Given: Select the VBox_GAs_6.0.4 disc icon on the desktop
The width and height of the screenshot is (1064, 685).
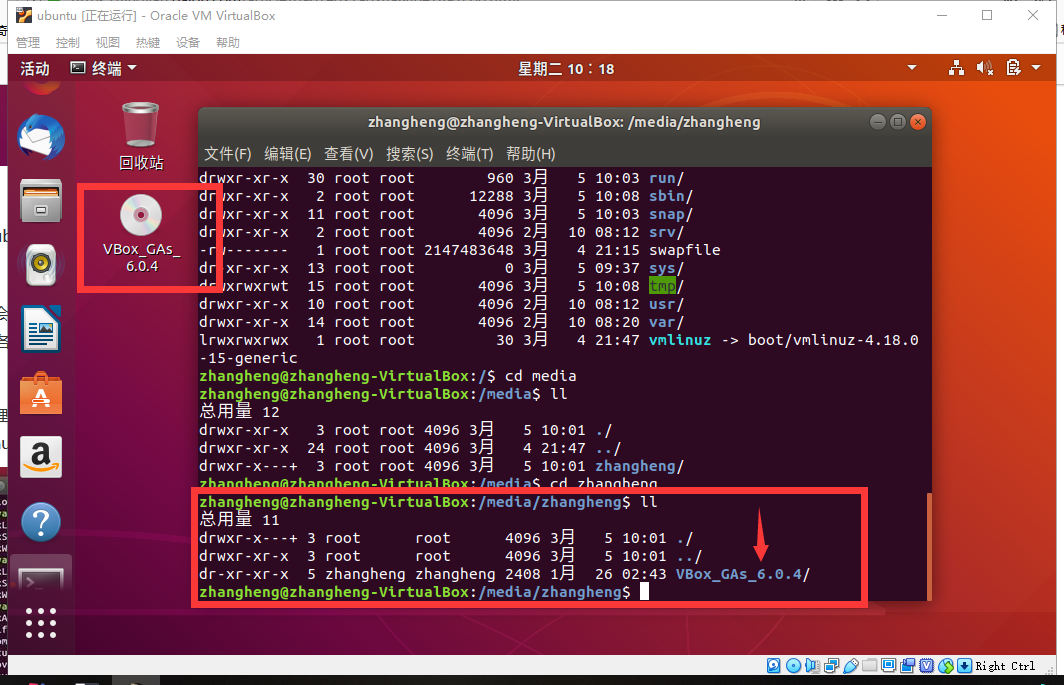Looking at the screenshot, I should [141, 234].
